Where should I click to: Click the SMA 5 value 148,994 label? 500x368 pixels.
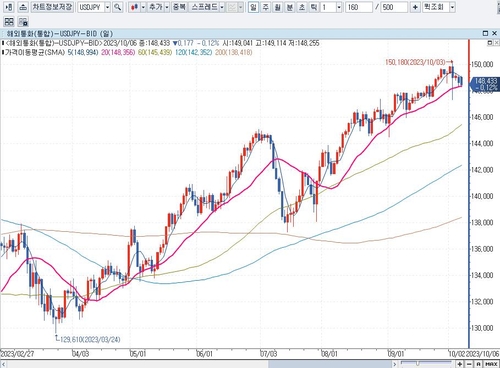click(x=83, y=52)
